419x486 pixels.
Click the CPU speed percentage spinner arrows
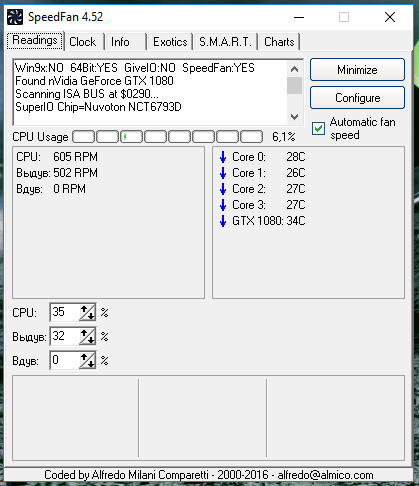click(x=88, y=312)
